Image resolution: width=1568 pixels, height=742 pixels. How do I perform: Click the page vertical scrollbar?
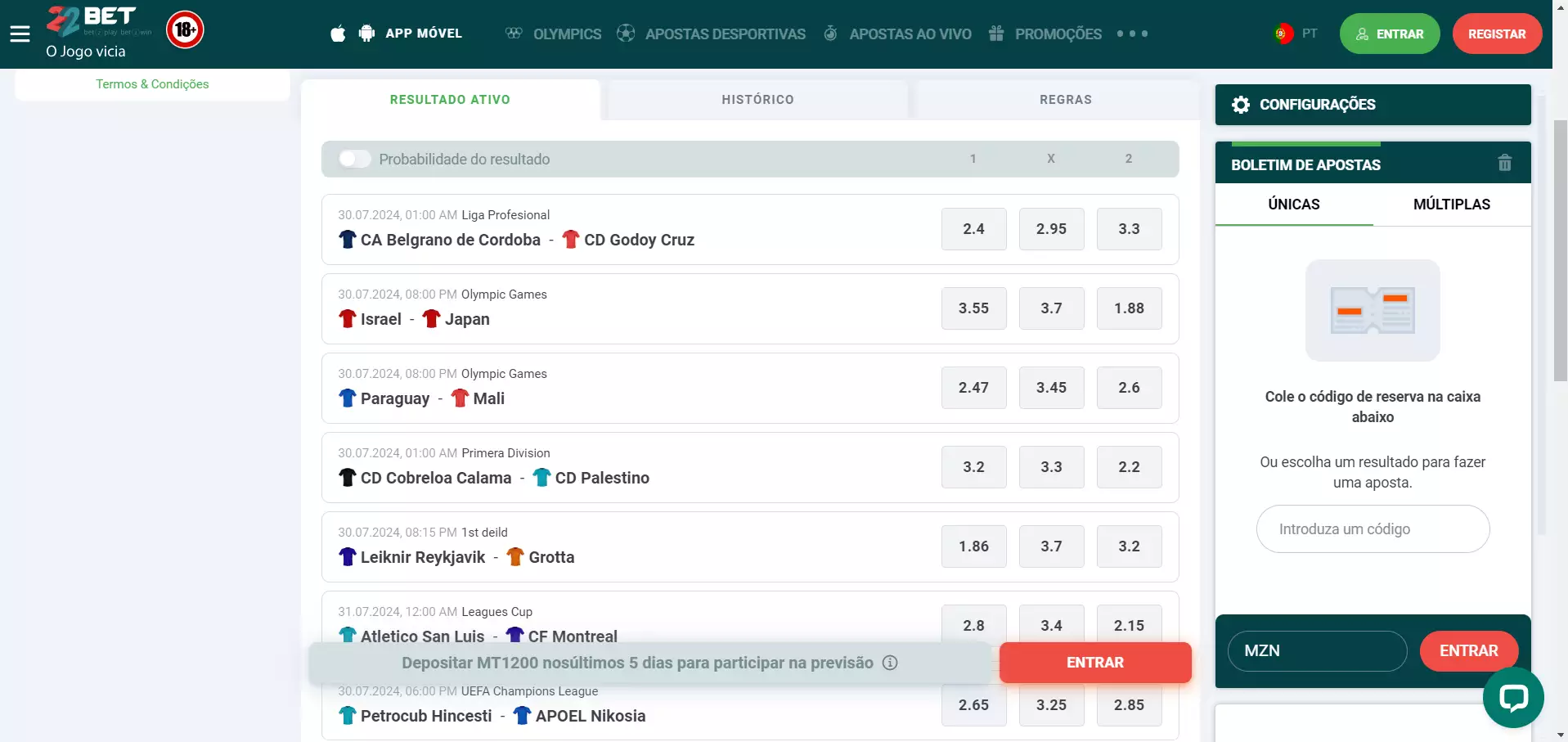[x=1560, y=245]
